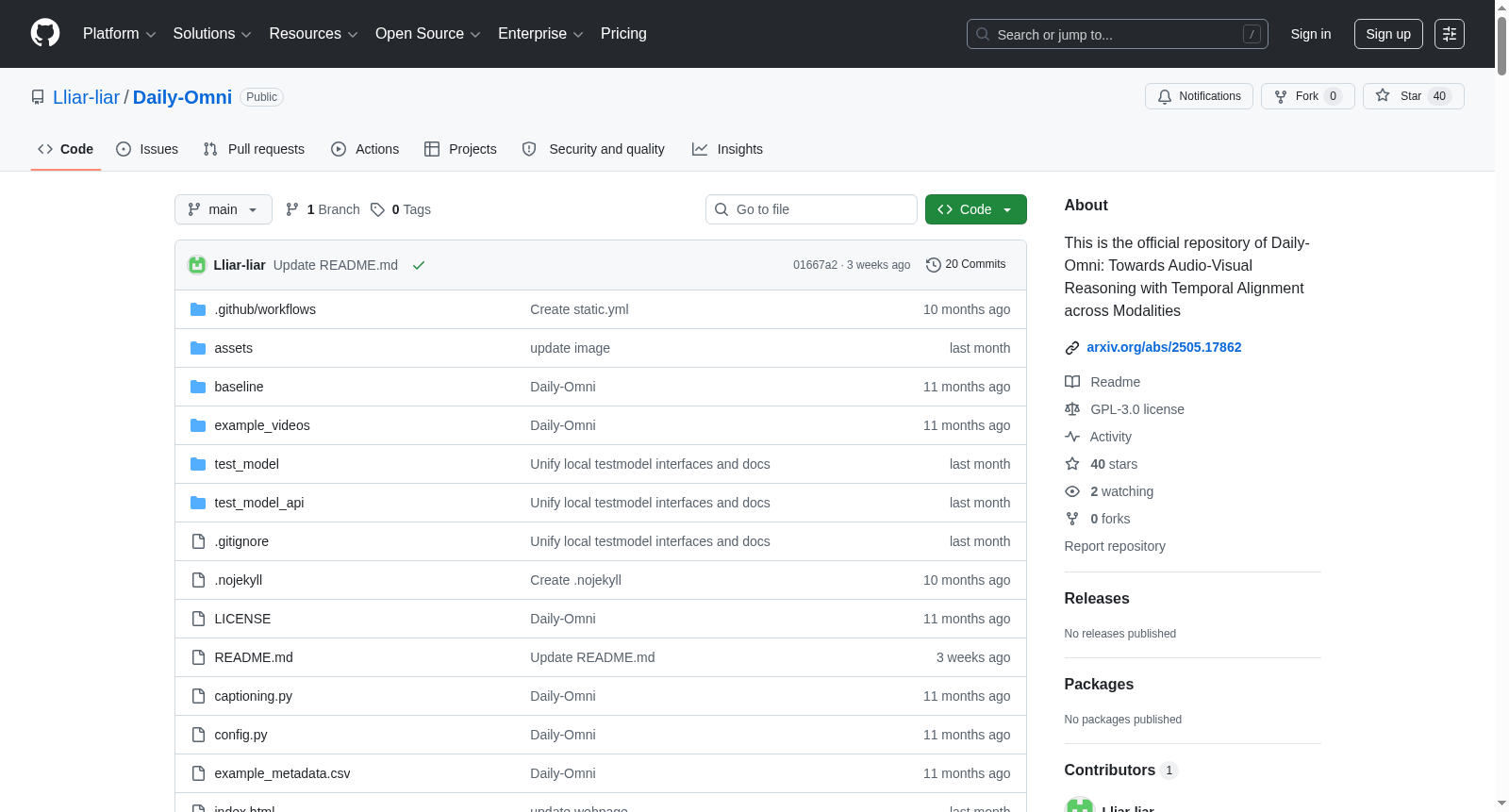Viewport: 1509px width, 812px height.
Task: Click the .github/workflows folder icon
Action: [x=198, y=309]
